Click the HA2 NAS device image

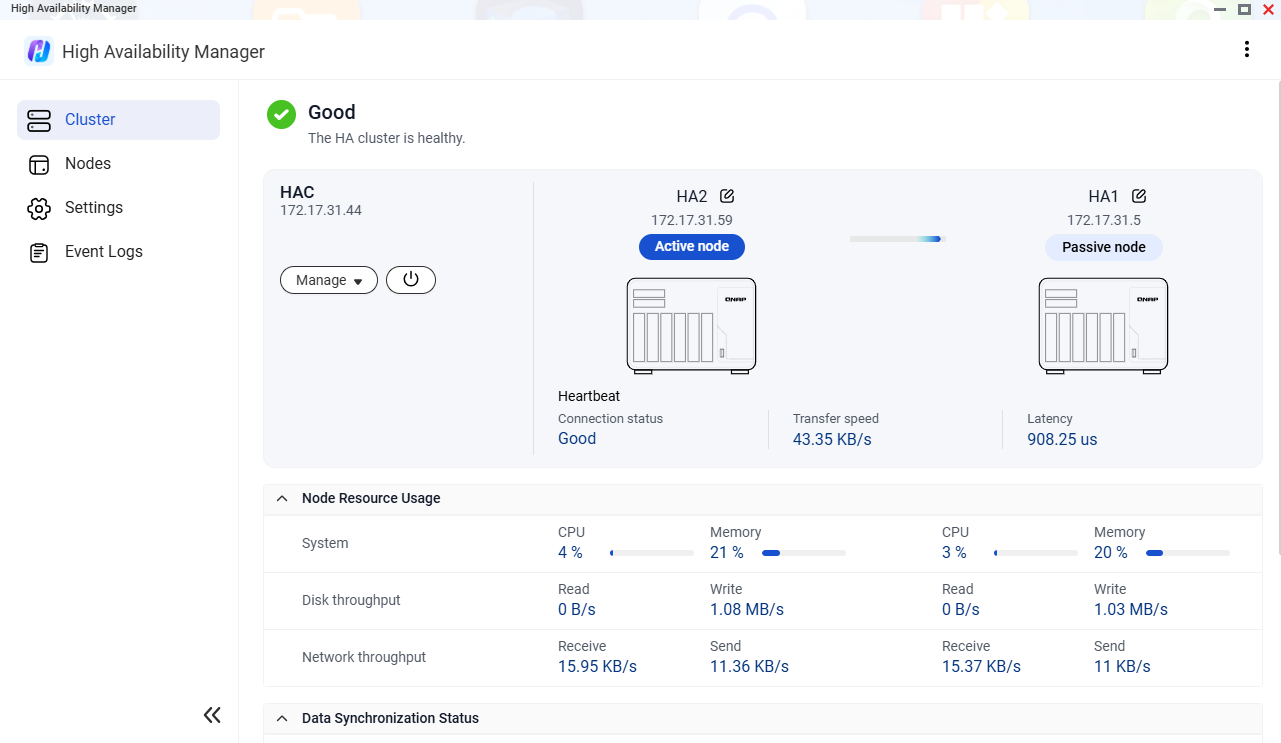coord(691,326)
